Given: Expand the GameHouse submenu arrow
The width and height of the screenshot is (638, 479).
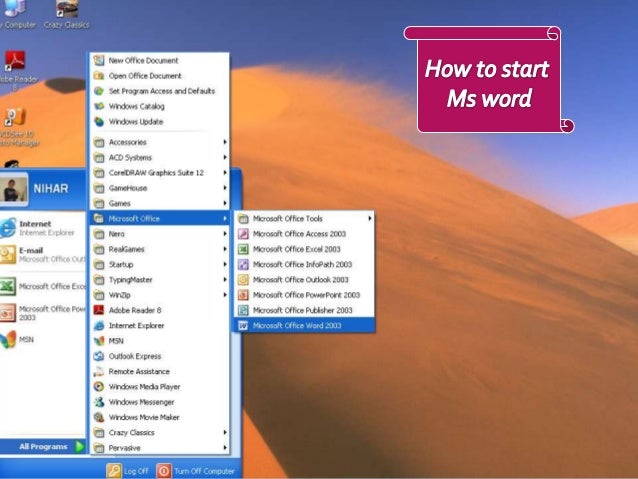Looking at the screenshot, I should pyautogui.click(x=225, y=188).
